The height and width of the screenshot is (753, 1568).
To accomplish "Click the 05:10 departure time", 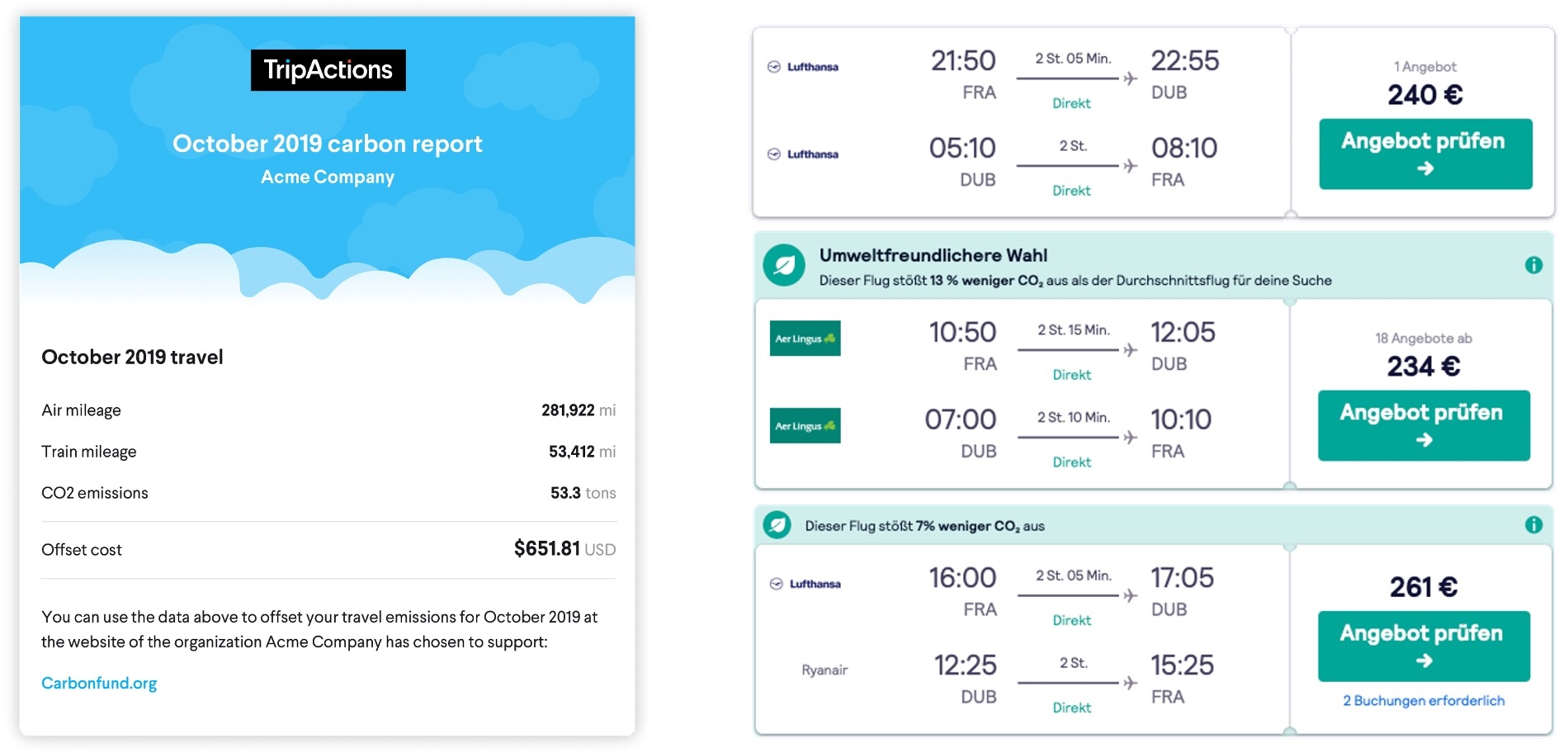I will coord(962,149).
